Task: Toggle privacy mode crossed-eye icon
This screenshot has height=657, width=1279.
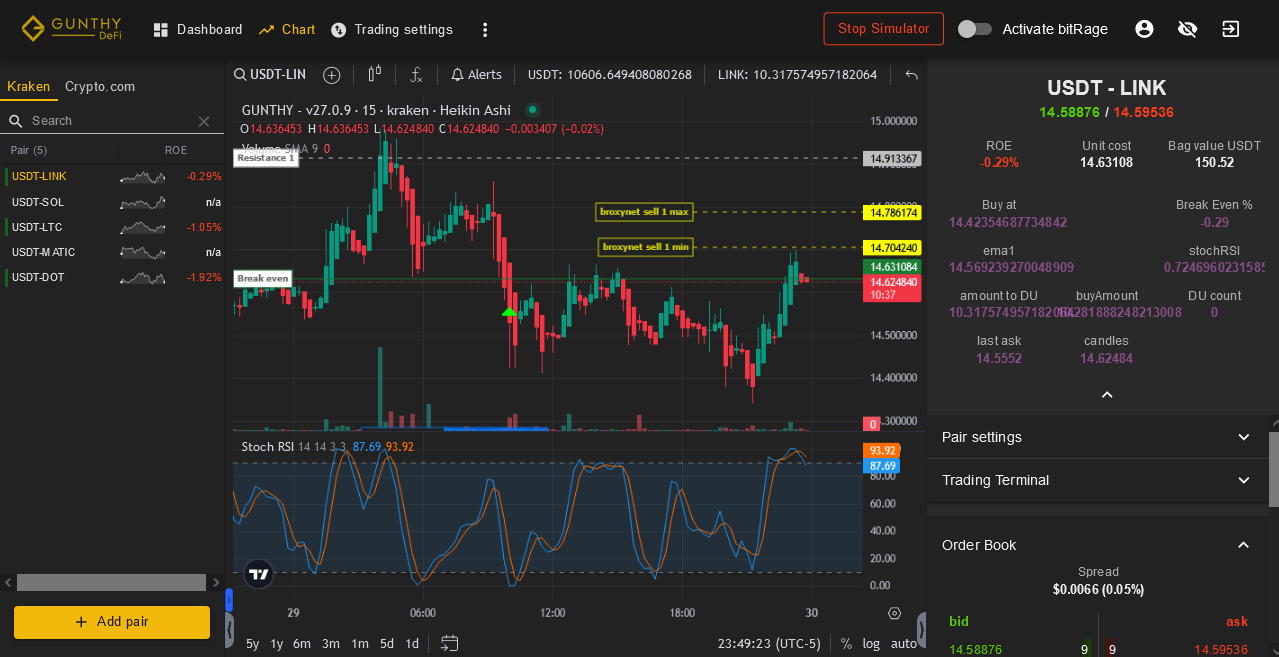Action: tap(1188, 29)
